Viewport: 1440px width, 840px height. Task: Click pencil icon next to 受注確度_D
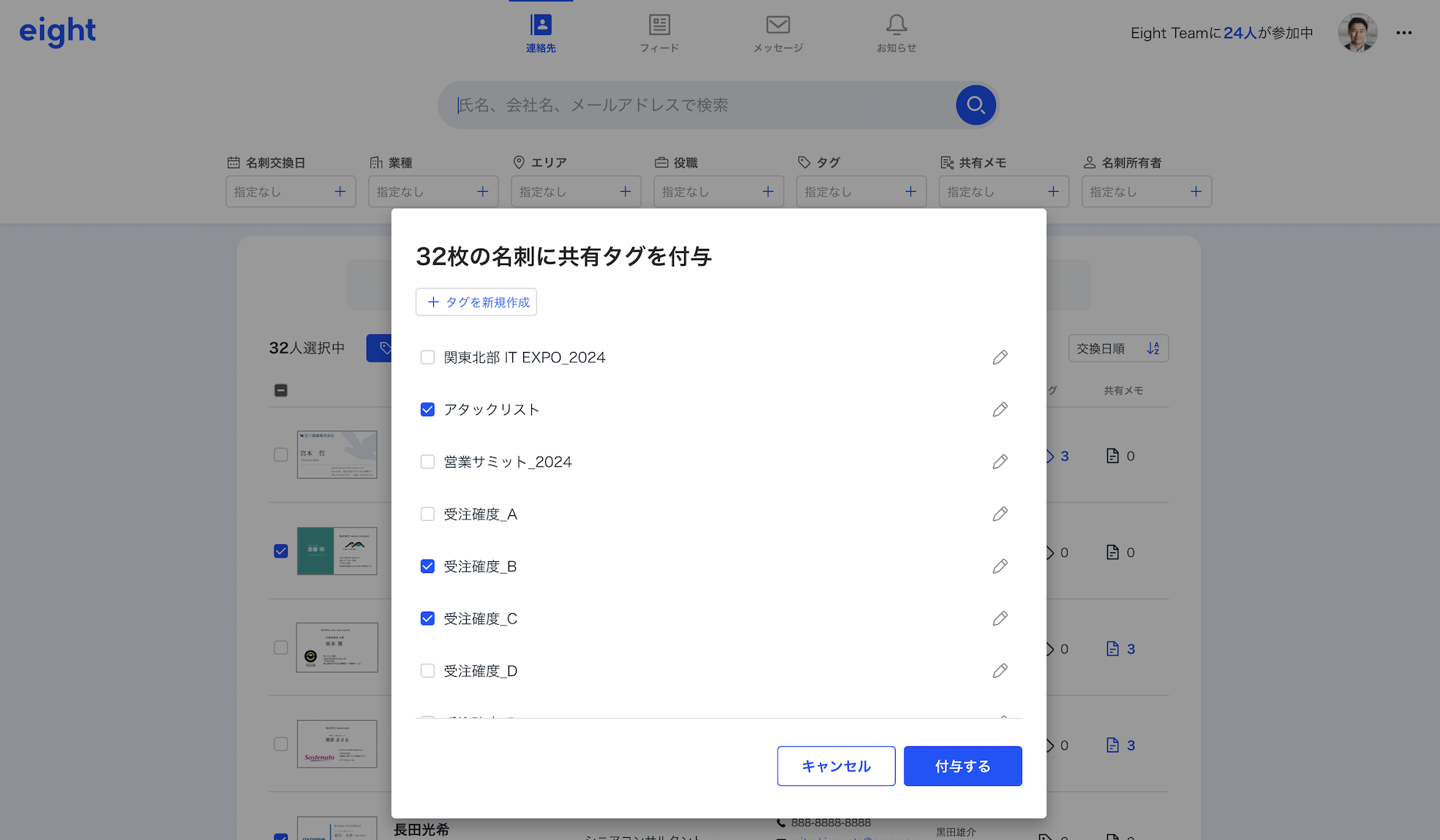(x=1000, y=671)
